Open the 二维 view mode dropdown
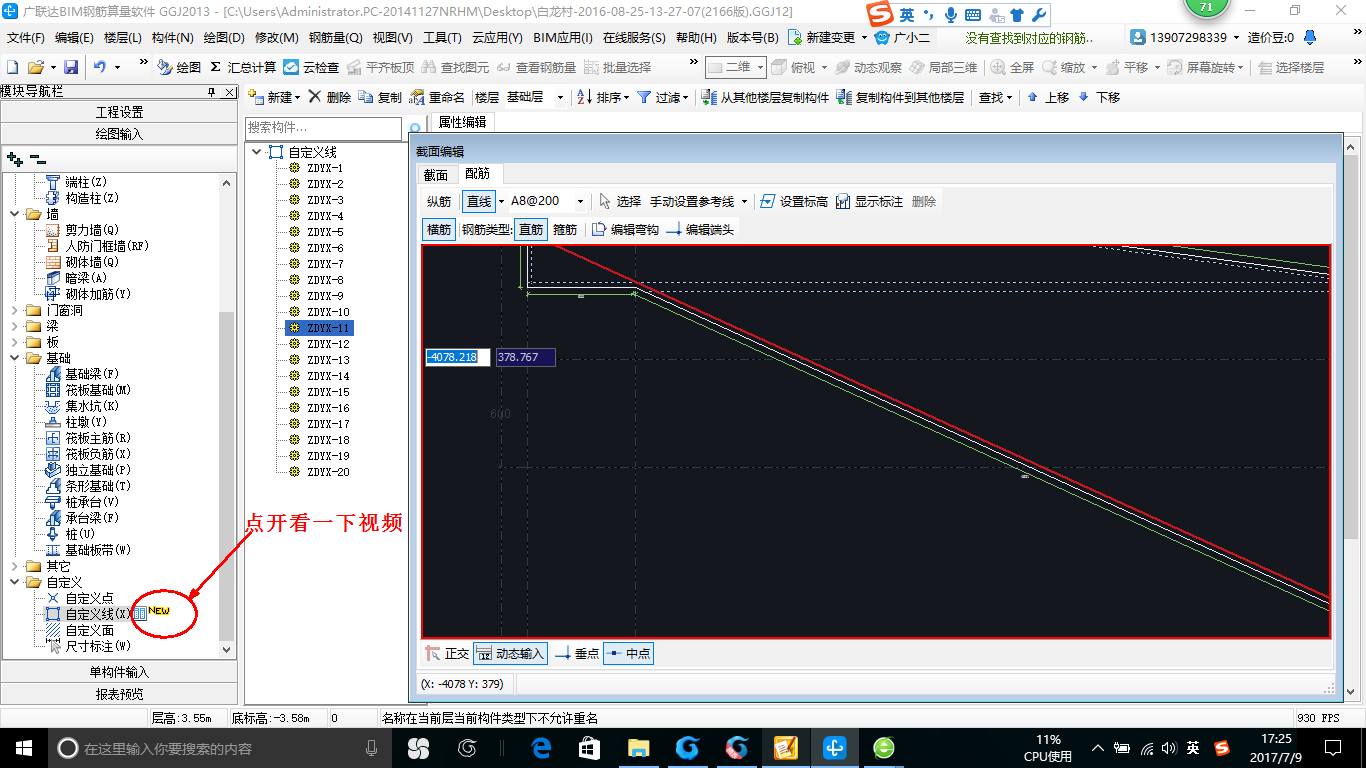 point(760,67)
